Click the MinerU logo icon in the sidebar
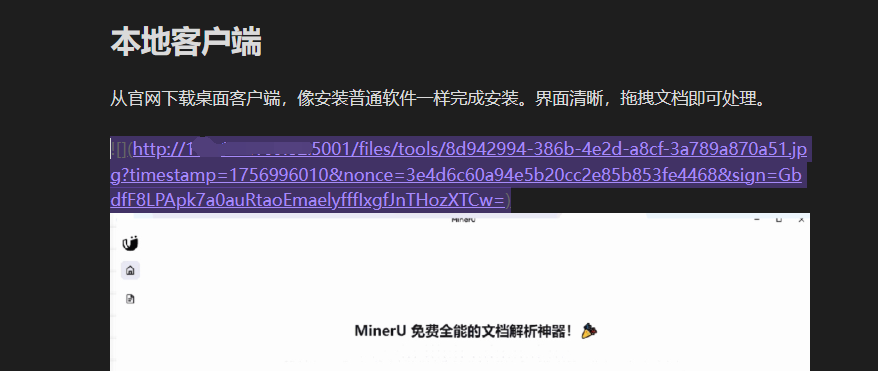The image size is (878, 371). (x=130, y=243)
